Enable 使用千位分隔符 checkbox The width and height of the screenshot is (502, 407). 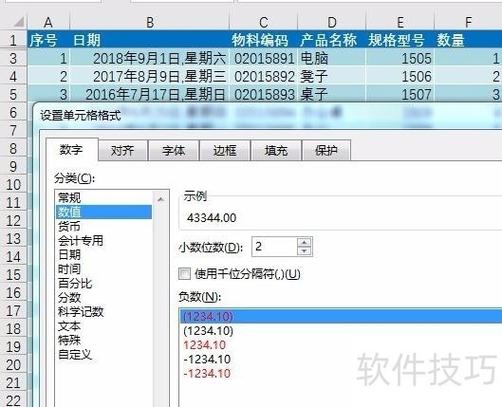184,274
